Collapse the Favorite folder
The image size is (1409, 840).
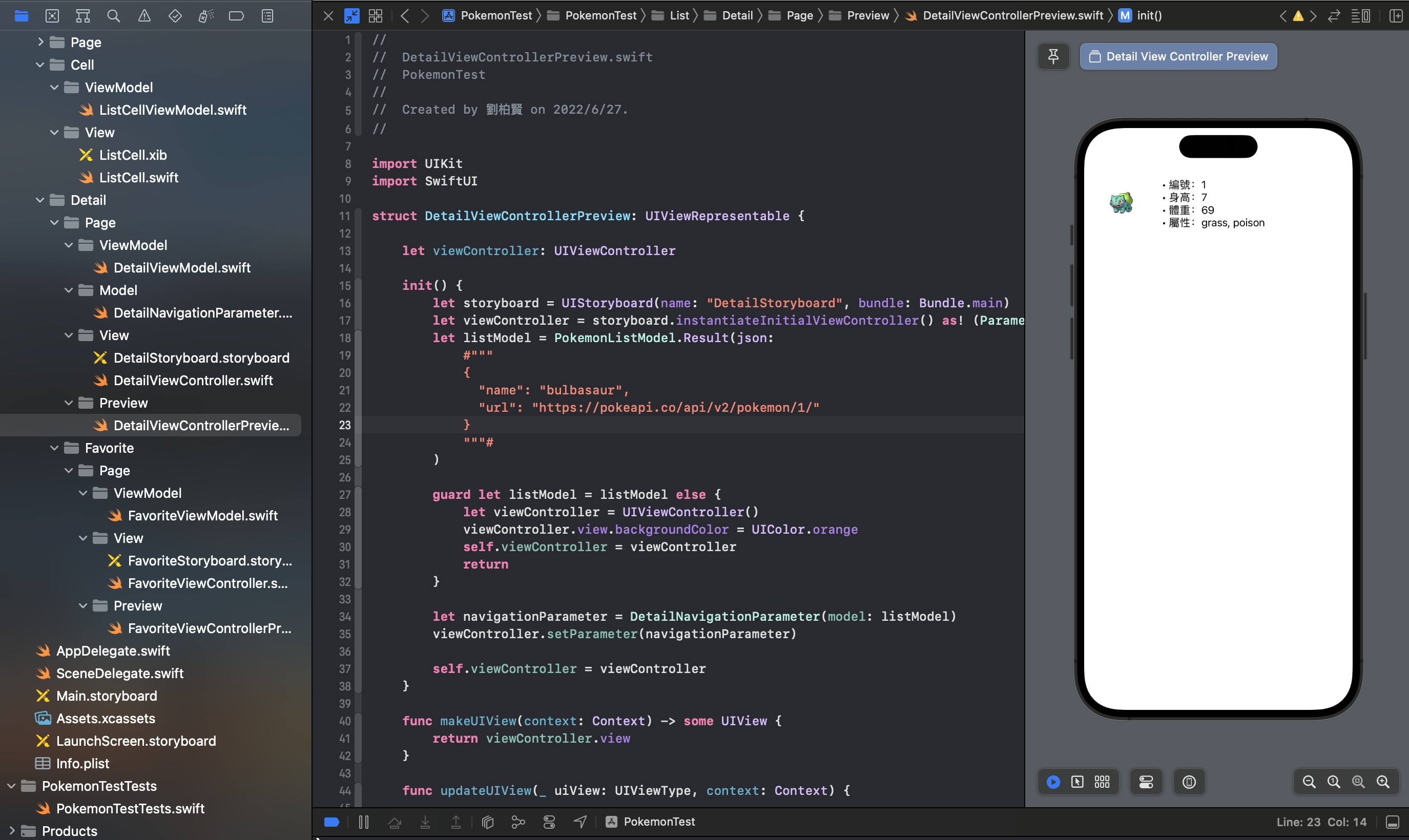(54, 448)
